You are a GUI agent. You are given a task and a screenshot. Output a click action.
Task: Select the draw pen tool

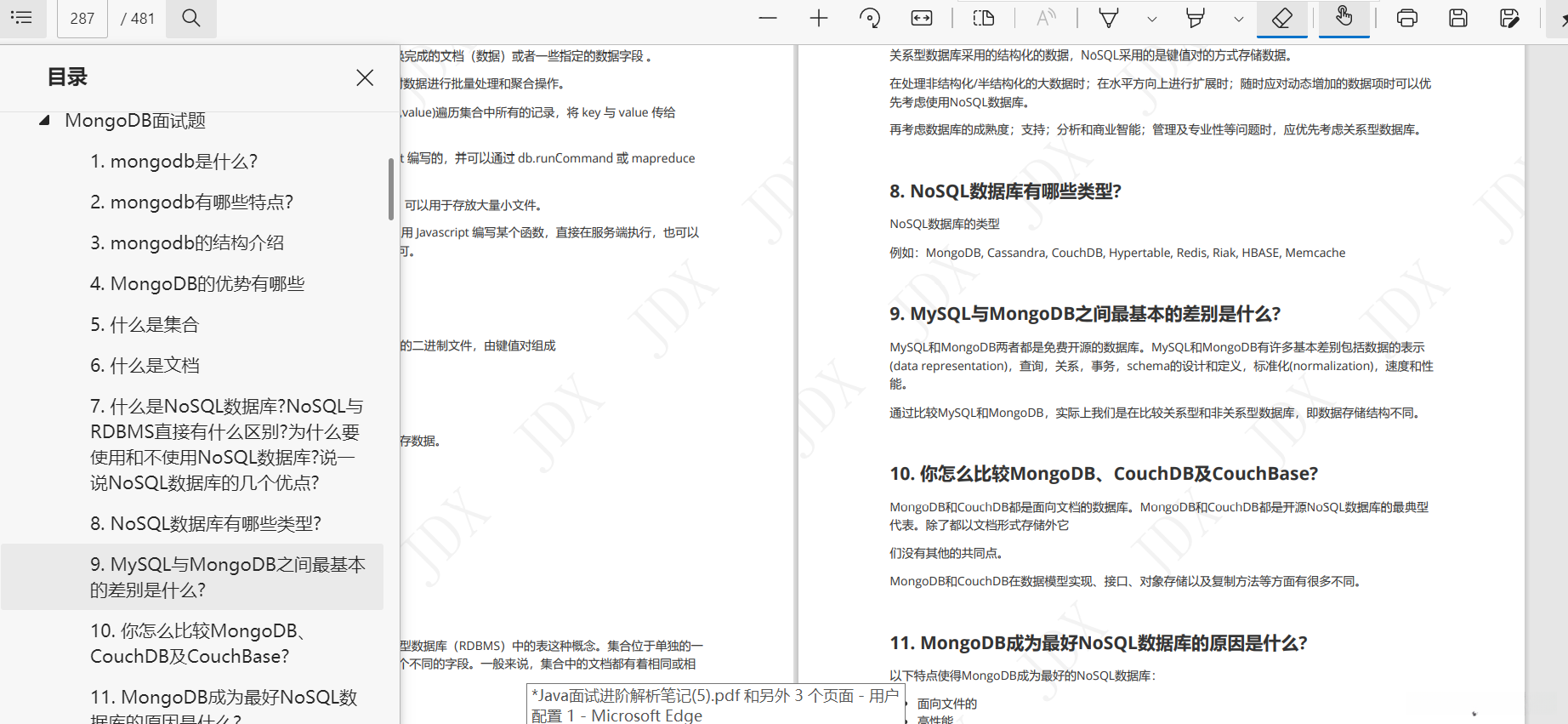click(x=1109, y=18)
